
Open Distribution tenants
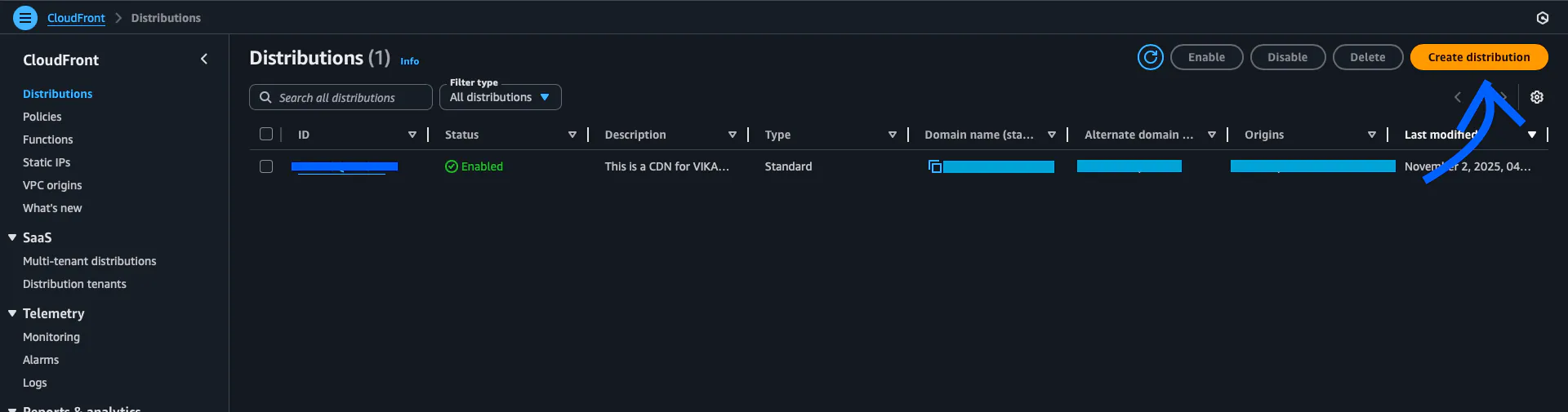[74, 284]
